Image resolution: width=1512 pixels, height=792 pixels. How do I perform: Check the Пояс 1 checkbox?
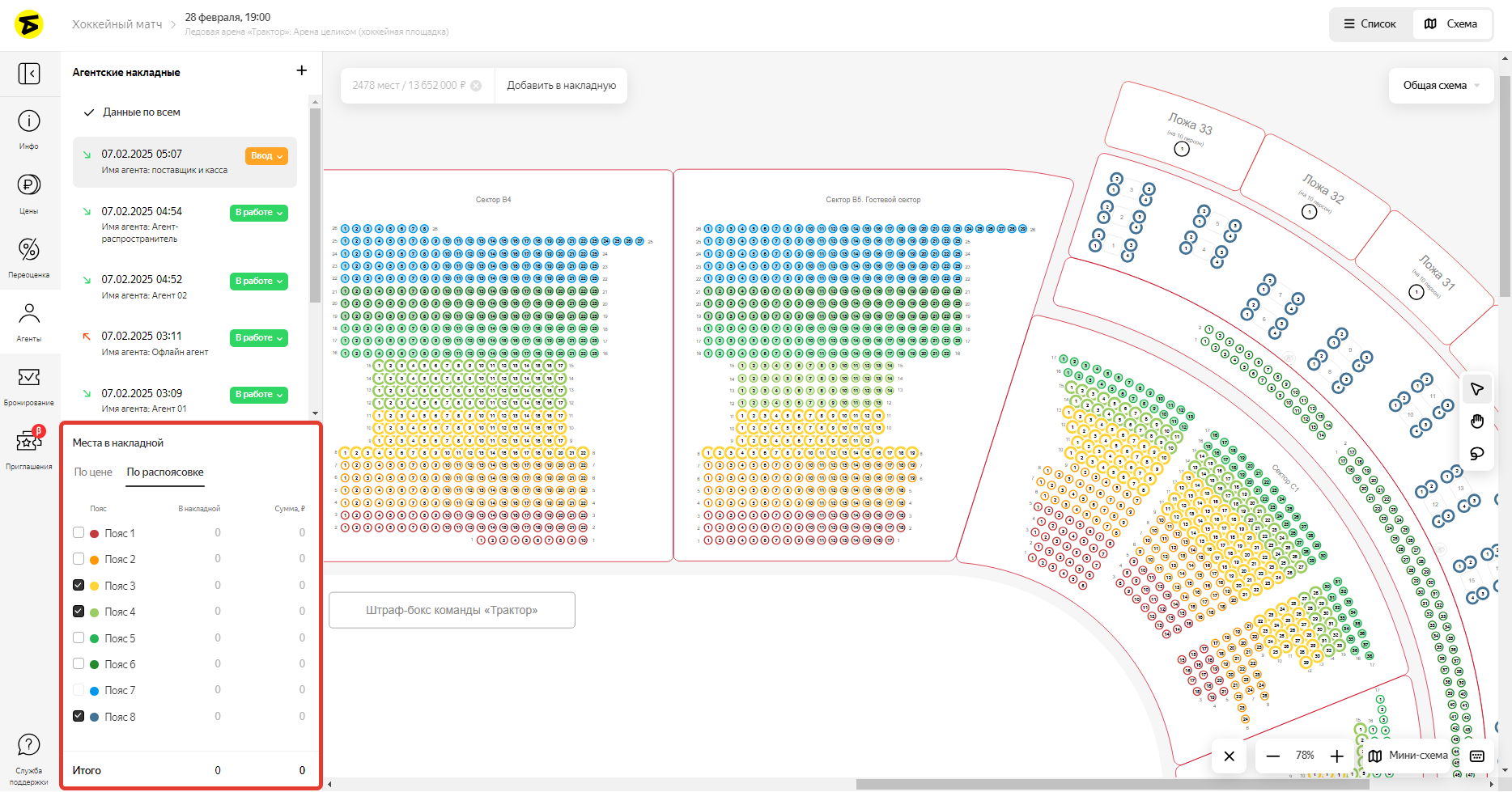coord(79,533)
